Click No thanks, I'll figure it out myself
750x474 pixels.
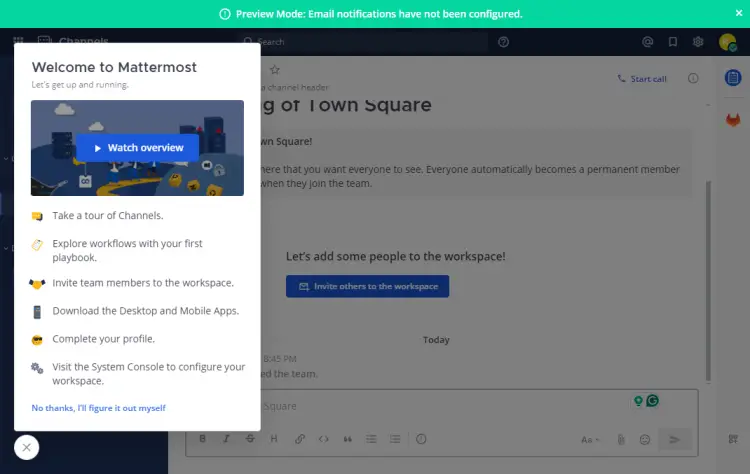tap(98, 408)
